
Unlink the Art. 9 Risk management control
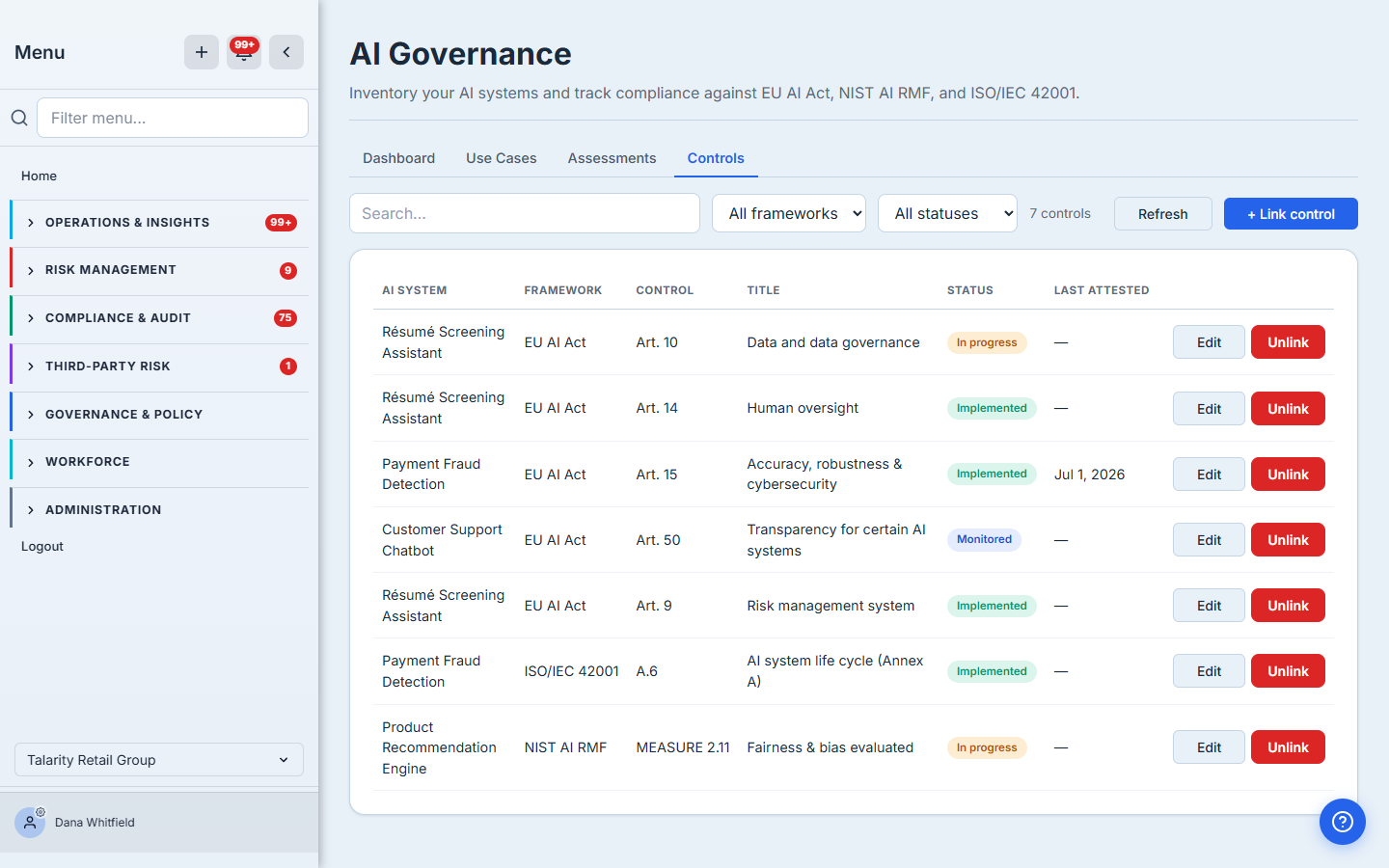tap(1288, 606)
